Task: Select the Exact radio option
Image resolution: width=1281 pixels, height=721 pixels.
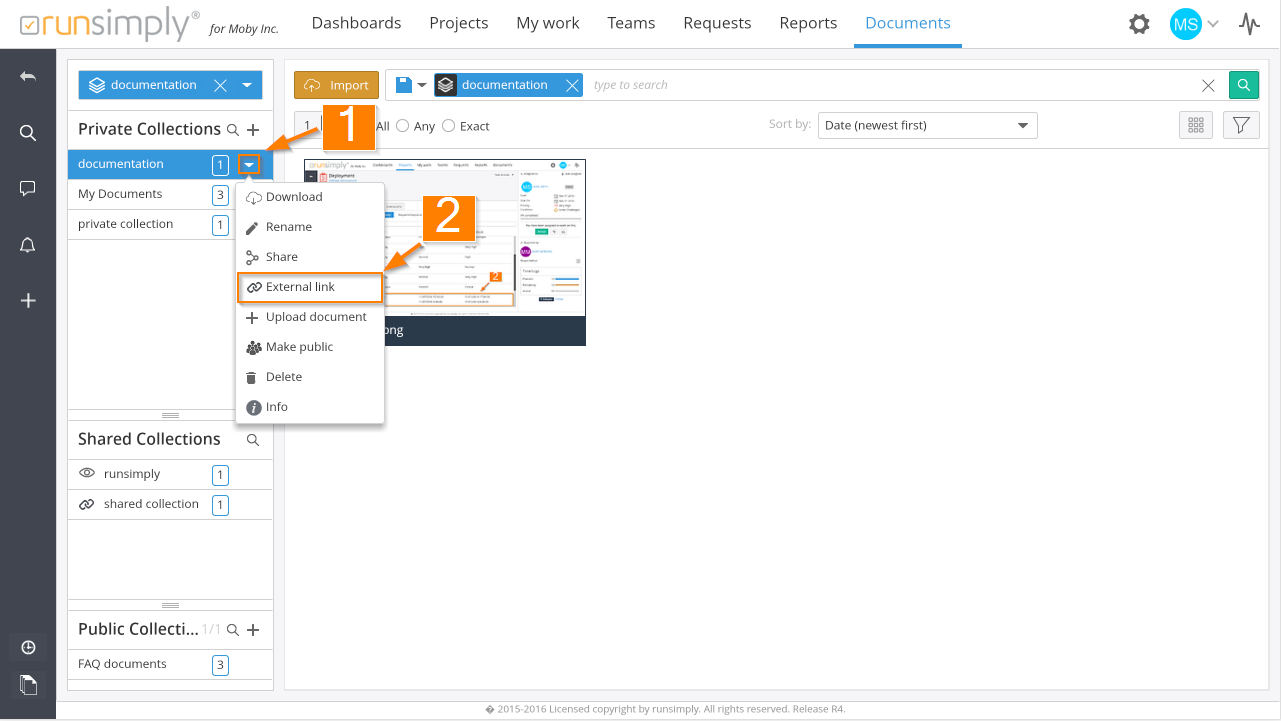Action: click(449, 126)
